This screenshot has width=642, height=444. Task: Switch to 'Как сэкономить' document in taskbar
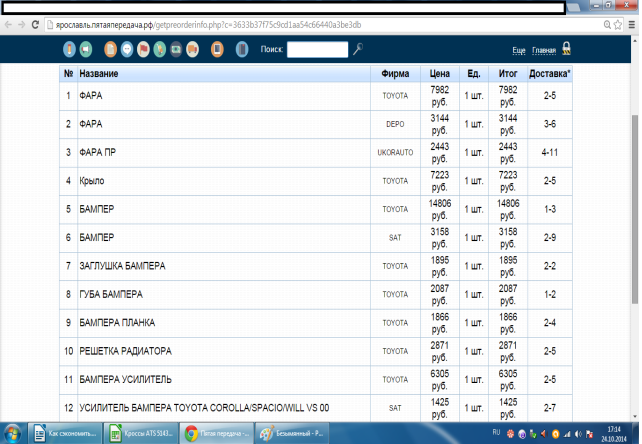point(65,433)
